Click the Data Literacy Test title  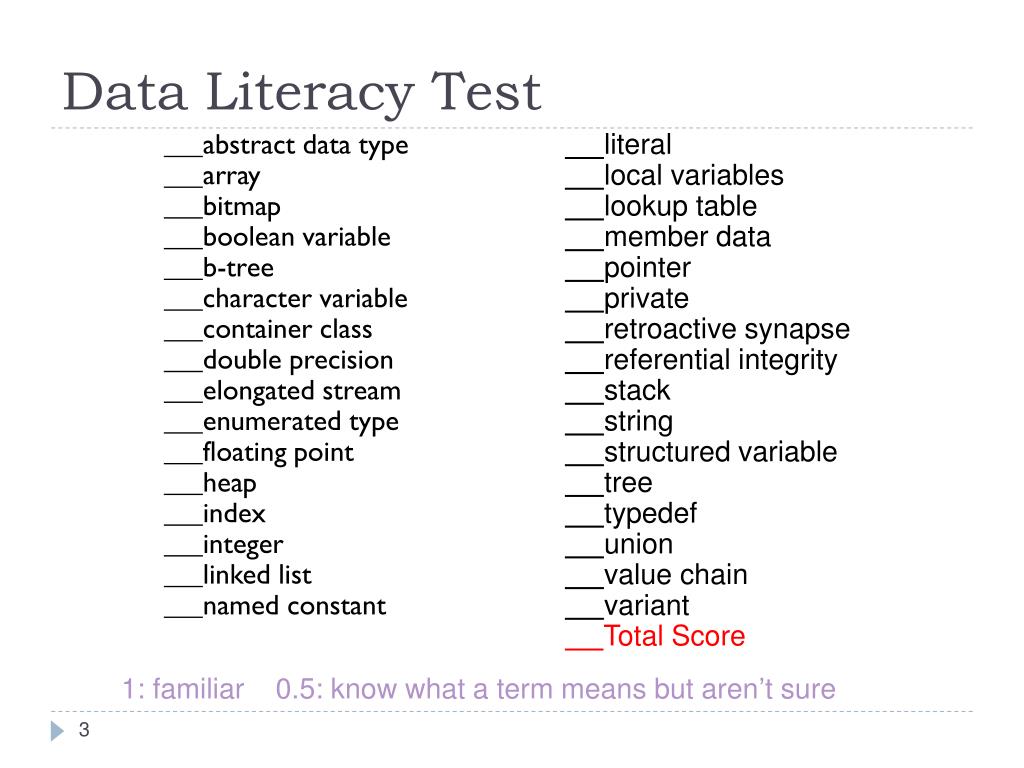click(x=302, y=92)
